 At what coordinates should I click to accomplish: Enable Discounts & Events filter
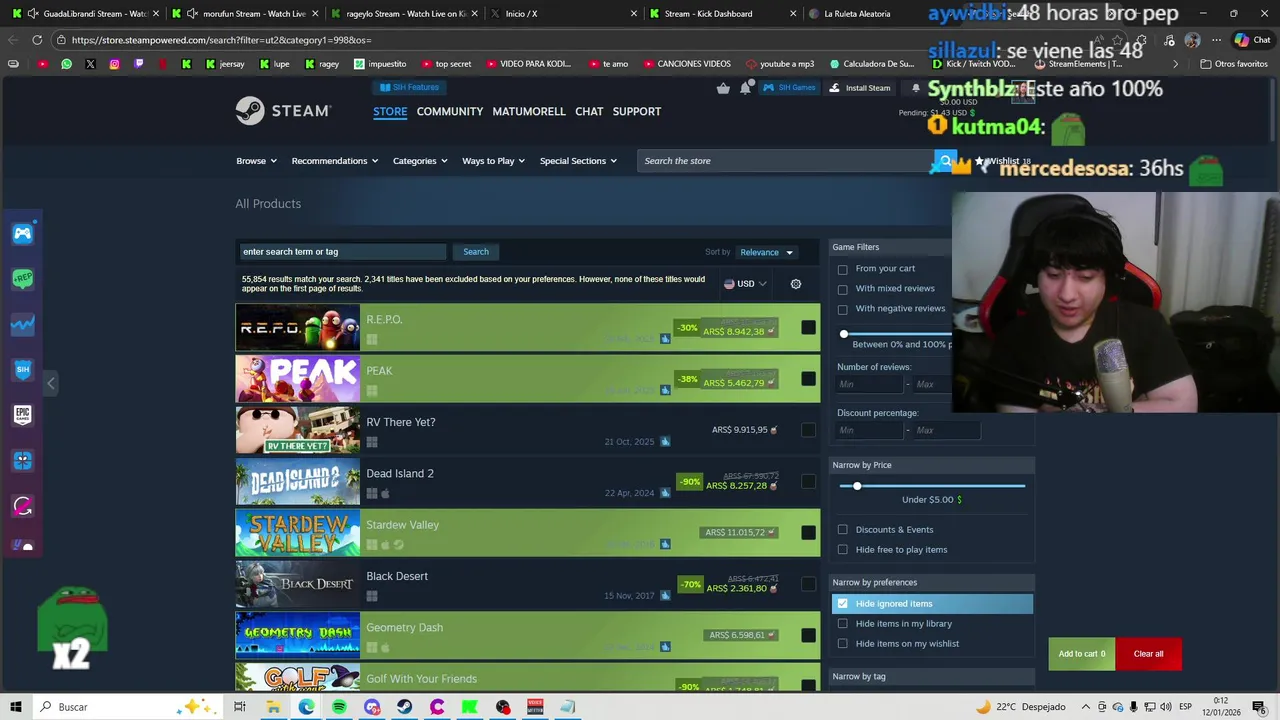pyautogui.click(x=842, y=530)
